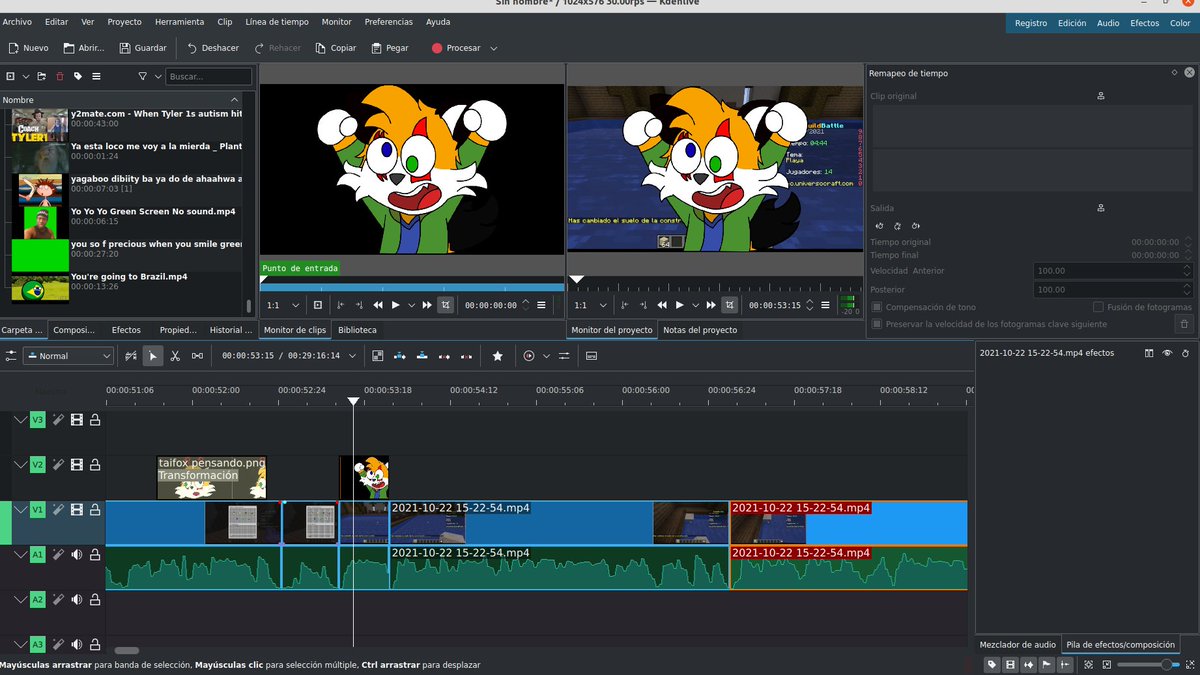Open timeline track settings icon beside Normal
Viewport: 1200px width, 675px height.
11,355
